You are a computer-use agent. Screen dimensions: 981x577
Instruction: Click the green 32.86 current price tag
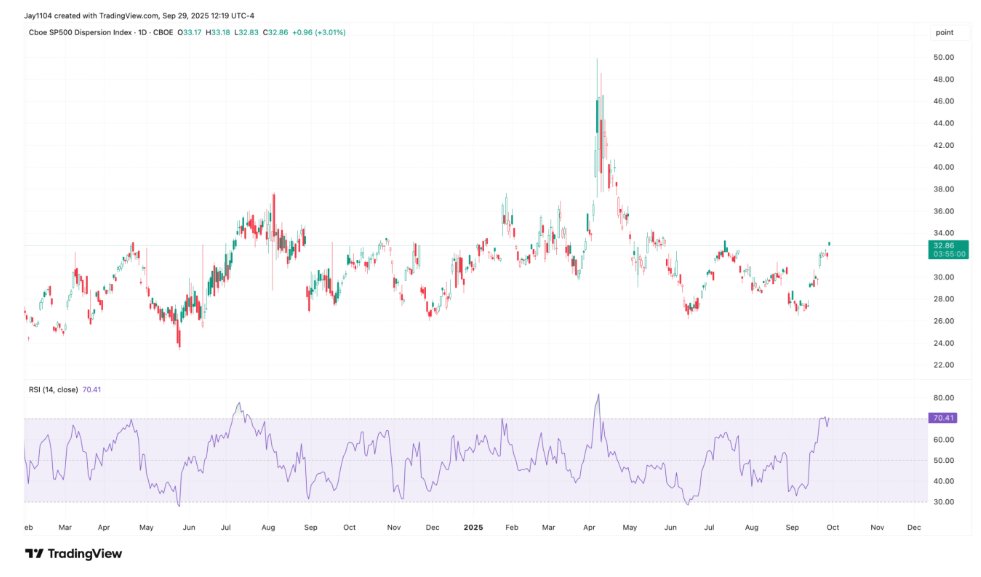943,244
